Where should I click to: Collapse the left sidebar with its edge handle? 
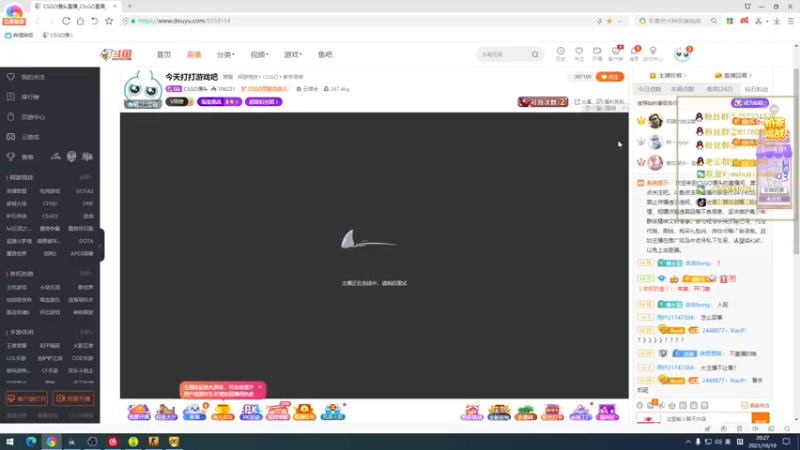[x=101, y=245]
